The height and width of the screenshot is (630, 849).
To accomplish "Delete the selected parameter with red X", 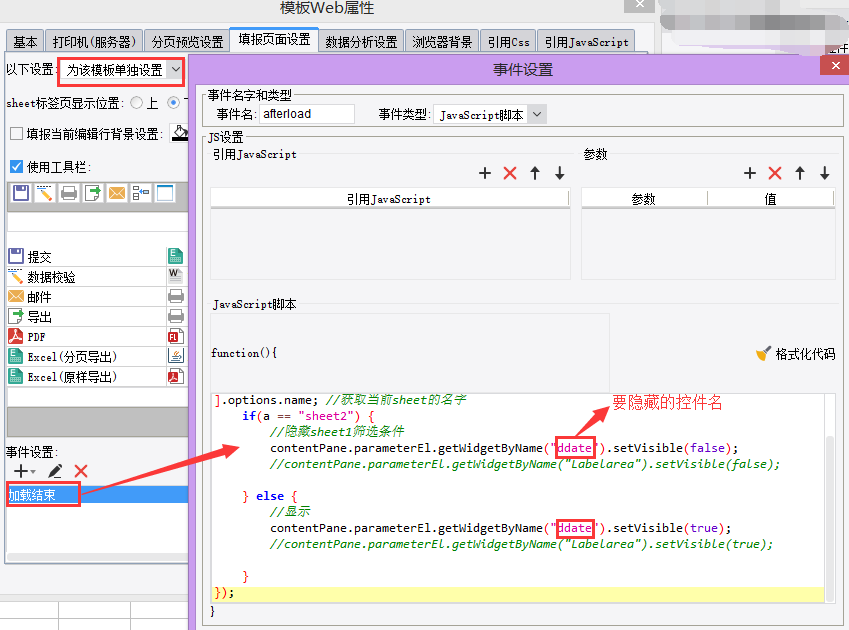I will 775,173.
